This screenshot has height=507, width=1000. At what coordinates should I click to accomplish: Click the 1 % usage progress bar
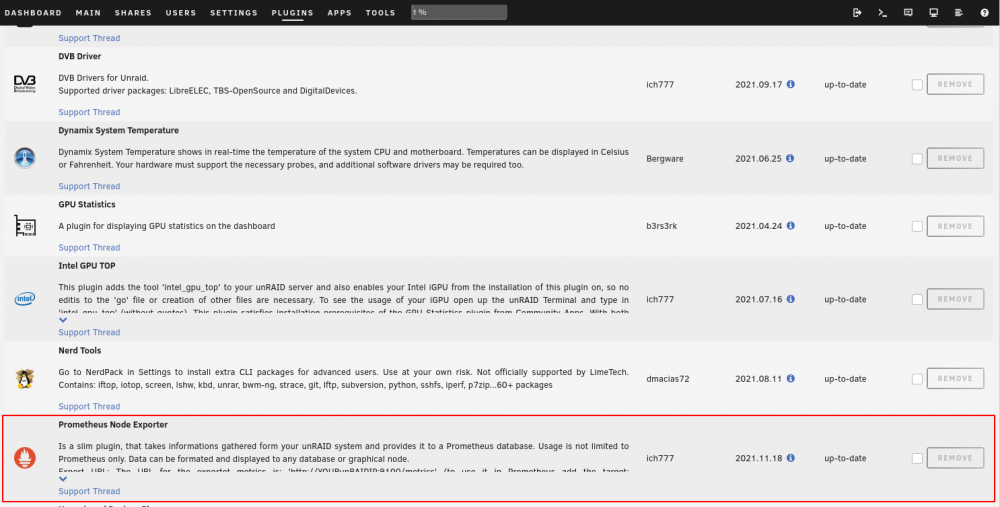[x=459, y=12]
